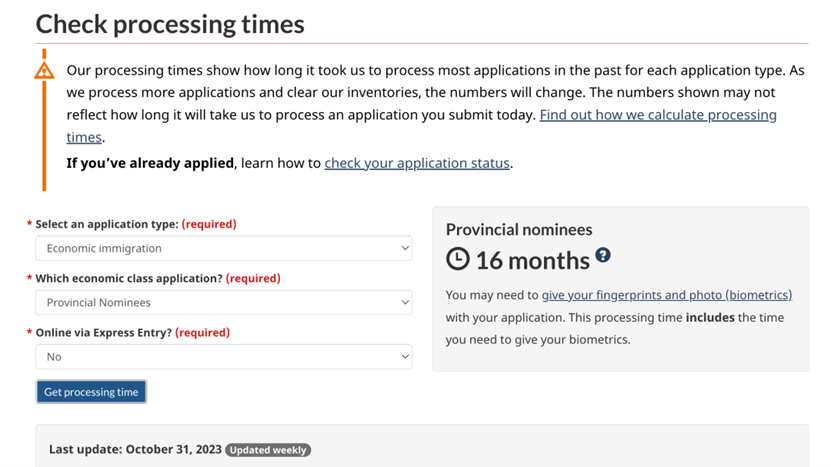
Task: Click the Get processing time button
Action: (91, 392)
